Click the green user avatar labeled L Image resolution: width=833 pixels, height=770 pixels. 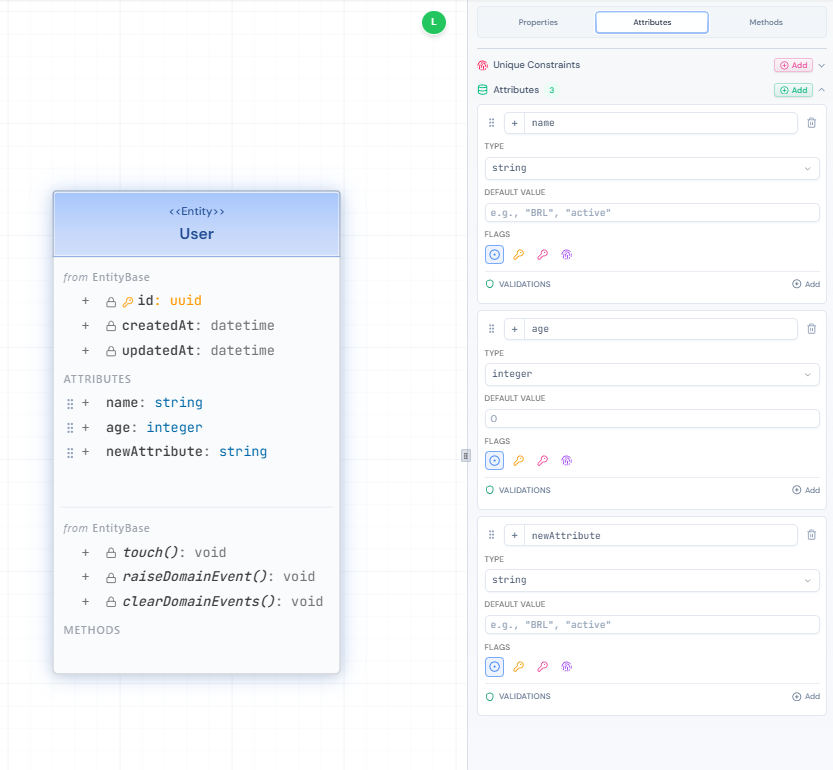(x=433, y=22)
